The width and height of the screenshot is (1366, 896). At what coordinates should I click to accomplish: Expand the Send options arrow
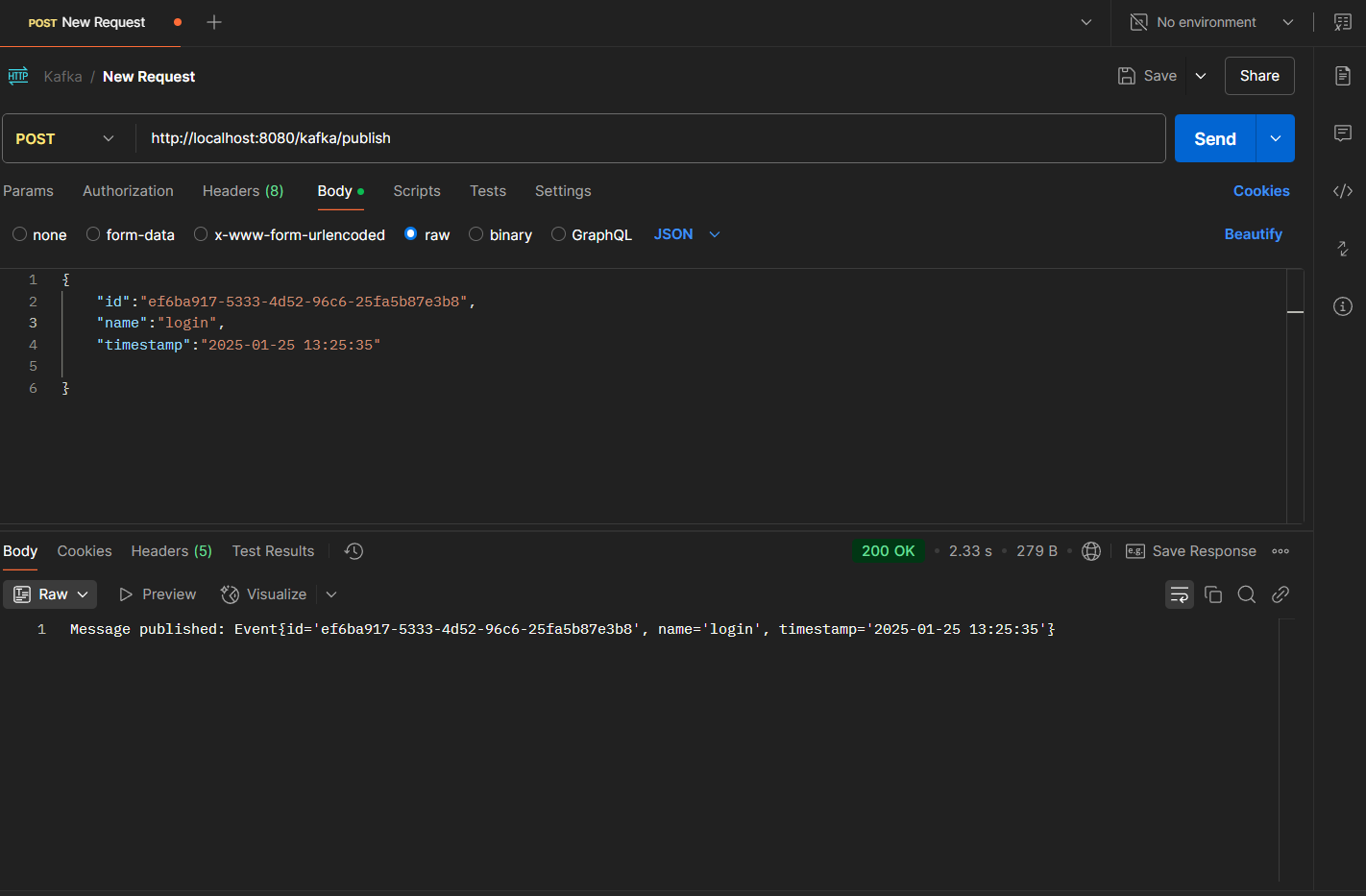click(1276, 138)
